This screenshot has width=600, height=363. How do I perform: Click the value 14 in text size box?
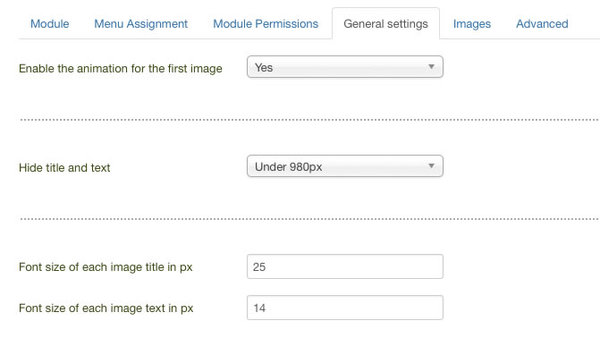click(x=259, y=308)
